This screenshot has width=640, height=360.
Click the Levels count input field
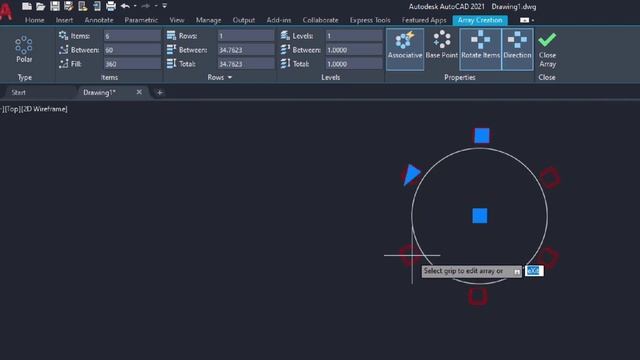353,36
